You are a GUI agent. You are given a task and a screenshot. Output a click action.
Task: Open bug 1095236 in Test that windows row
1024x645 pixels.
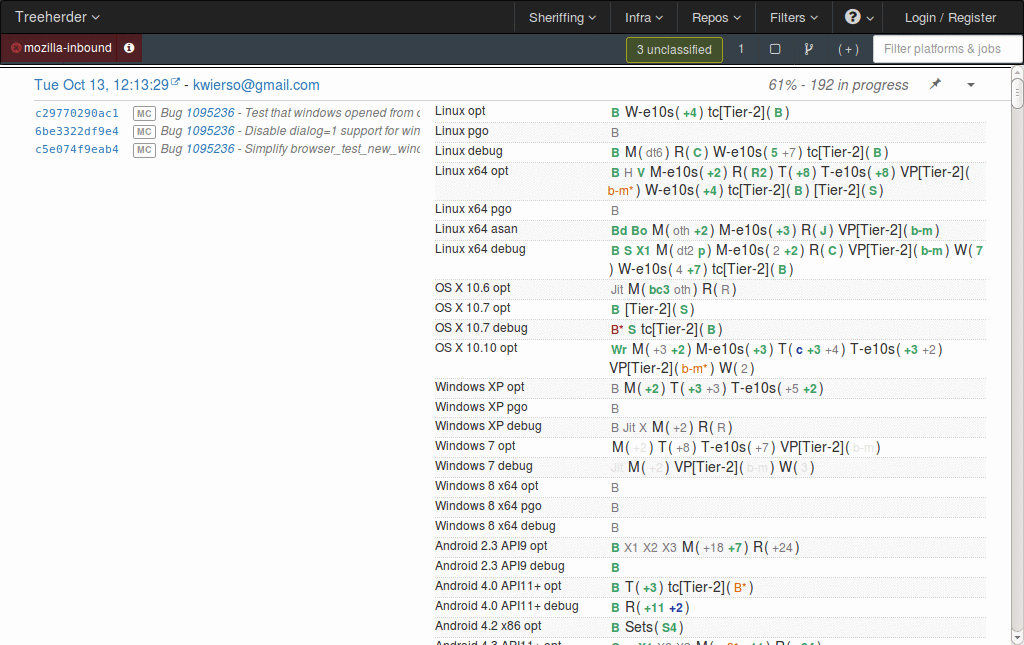(x=210, y=113)
